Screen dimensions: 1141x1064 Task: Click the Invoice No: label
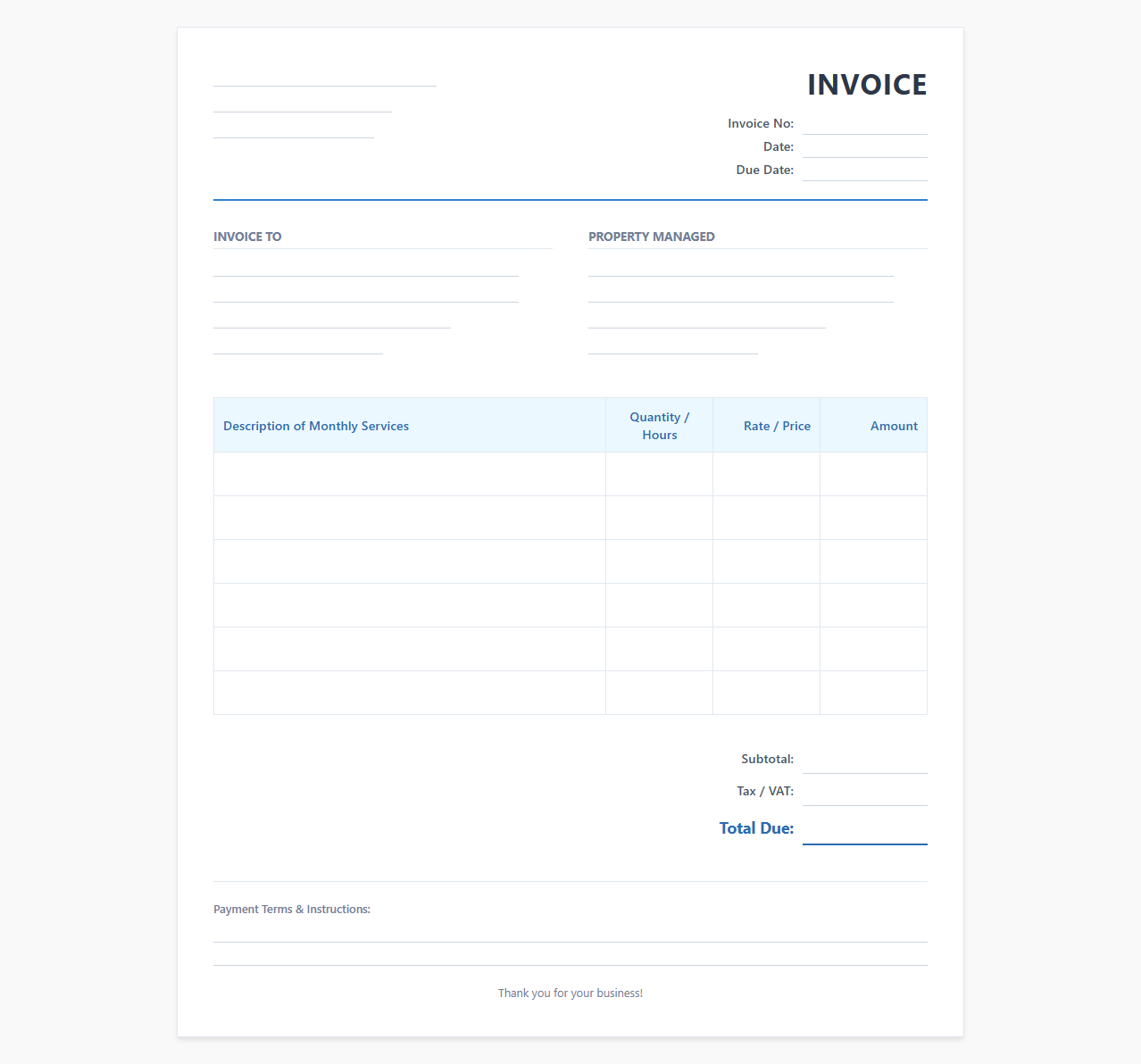761,124
